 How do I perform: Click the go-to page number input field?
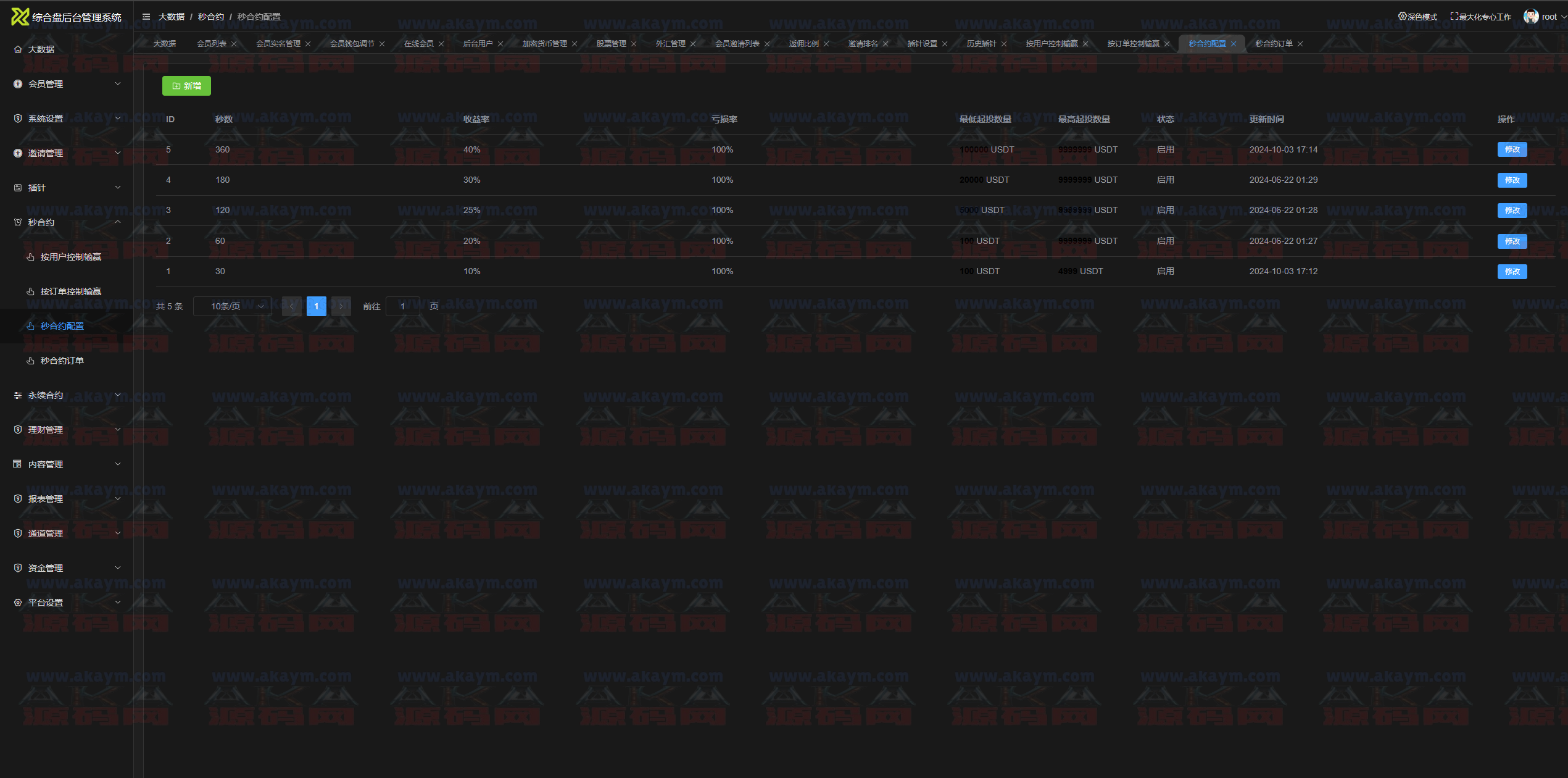click(x=403, y=306)
